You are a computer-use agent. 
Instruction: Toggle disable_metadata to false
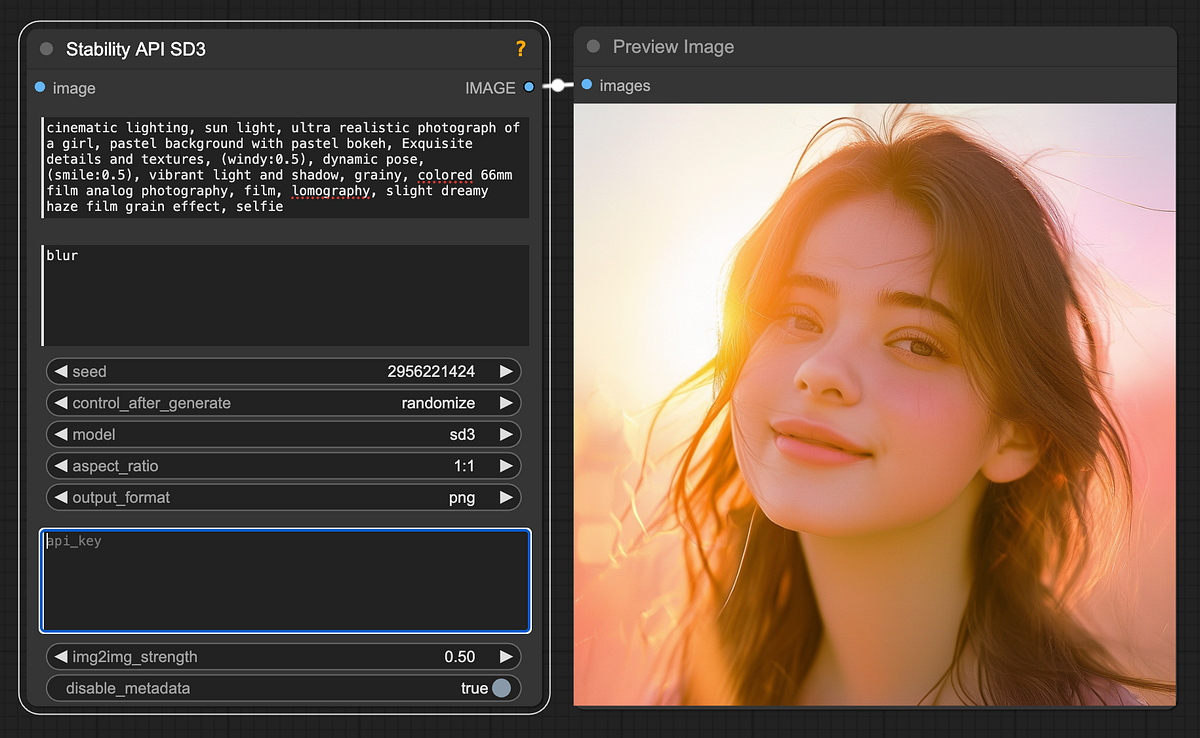tap(502, 688)
